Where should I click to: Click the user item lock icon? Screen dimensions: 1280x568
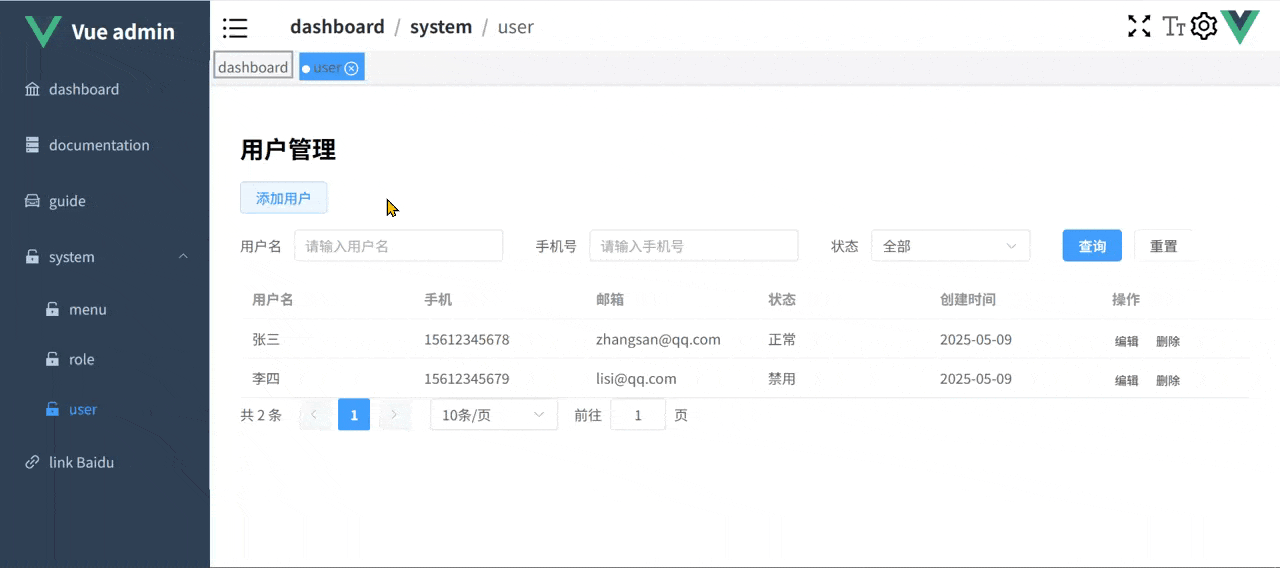point(52,409)
